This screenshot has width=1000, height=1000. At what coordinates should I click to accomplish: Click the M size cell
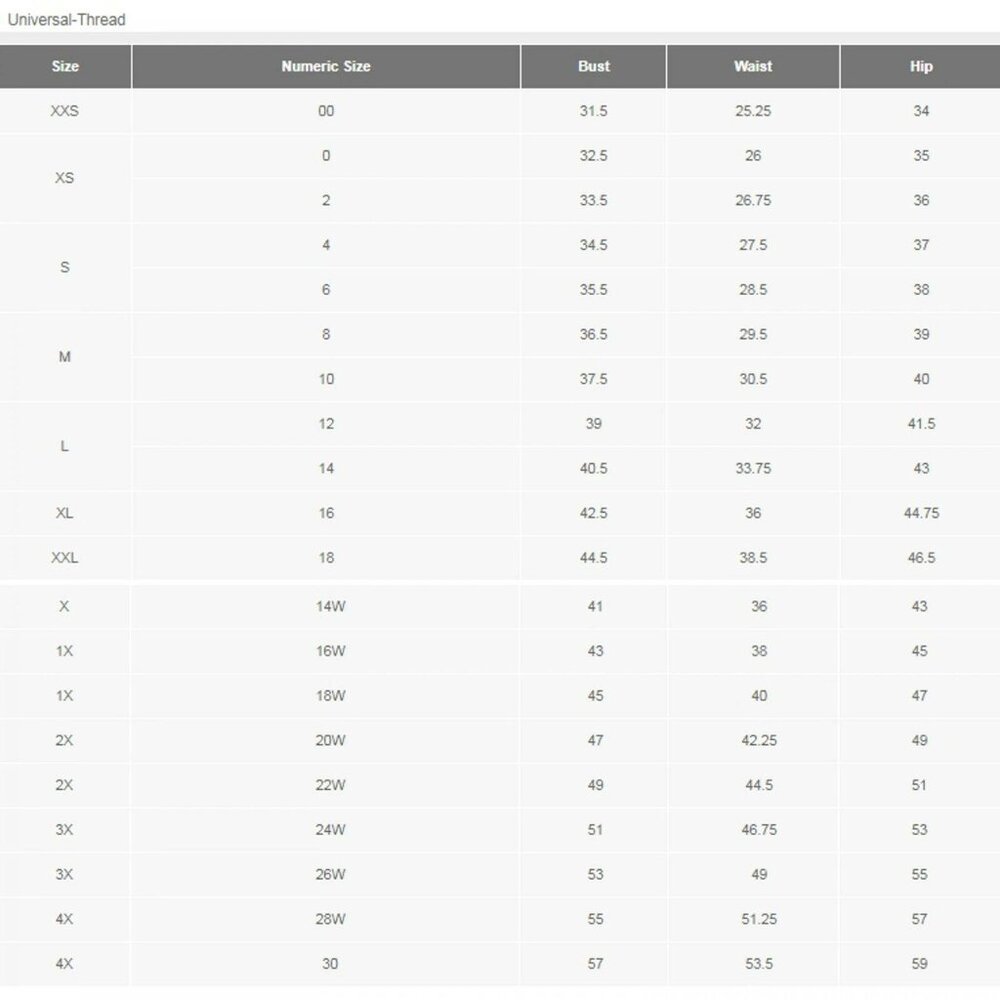[65, 357]
